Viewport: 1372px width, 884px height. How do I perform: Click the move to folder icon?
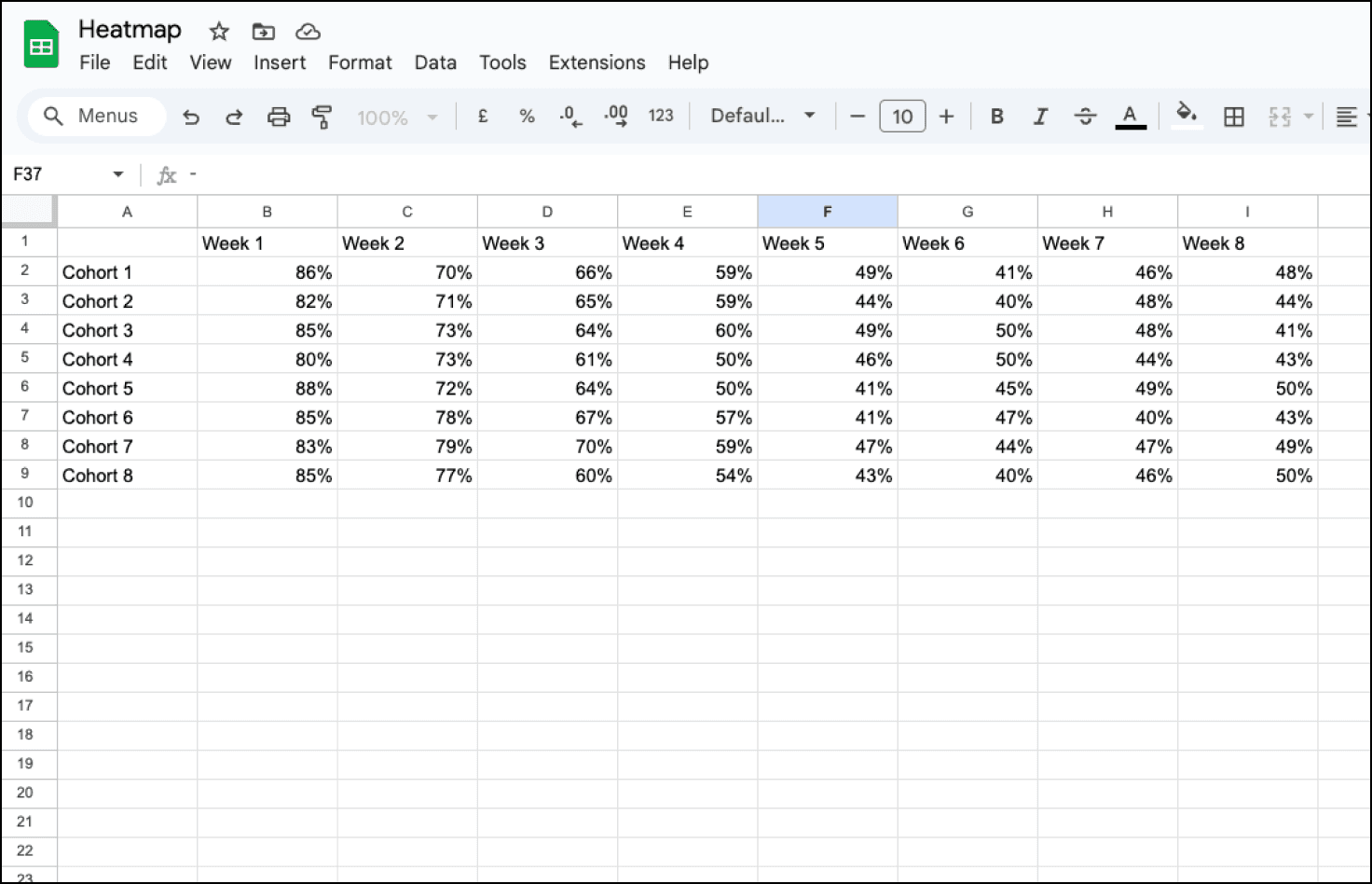tap(263, 32)
